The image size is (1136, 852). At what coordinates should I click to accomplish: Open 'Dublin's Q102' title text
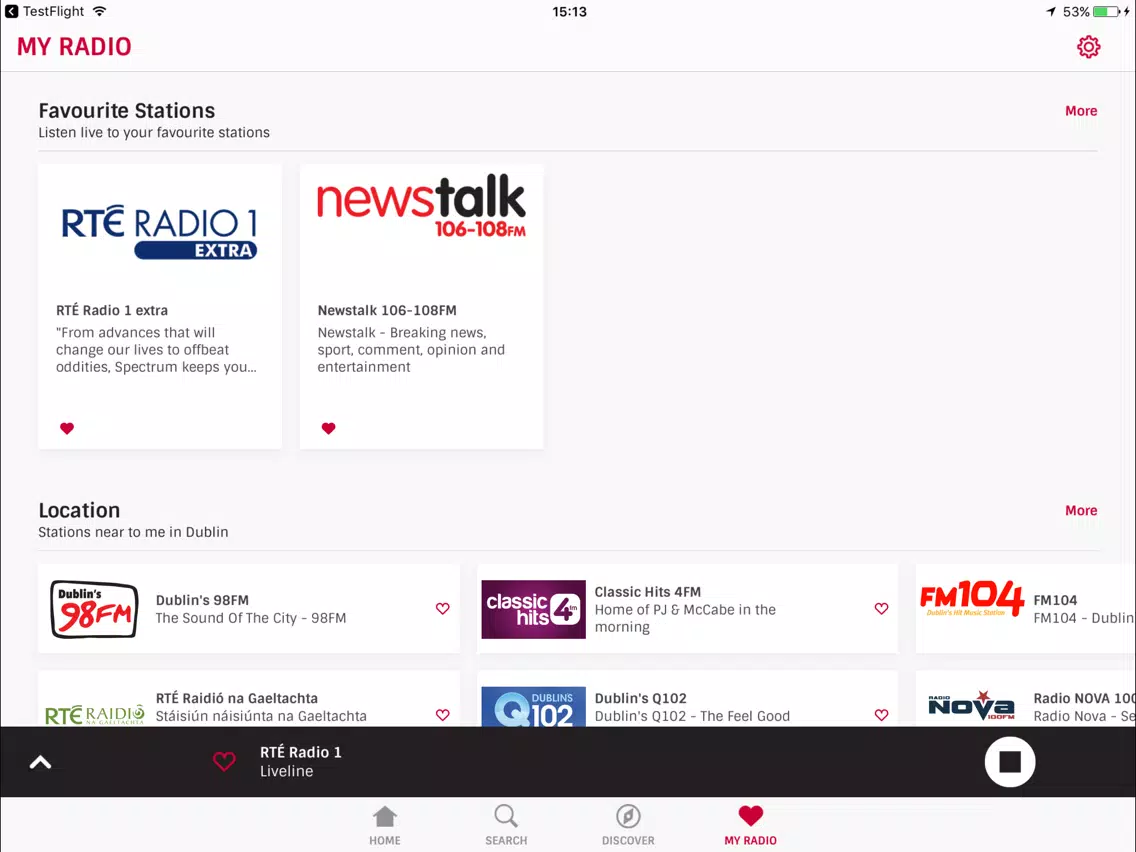click(640, 698)
